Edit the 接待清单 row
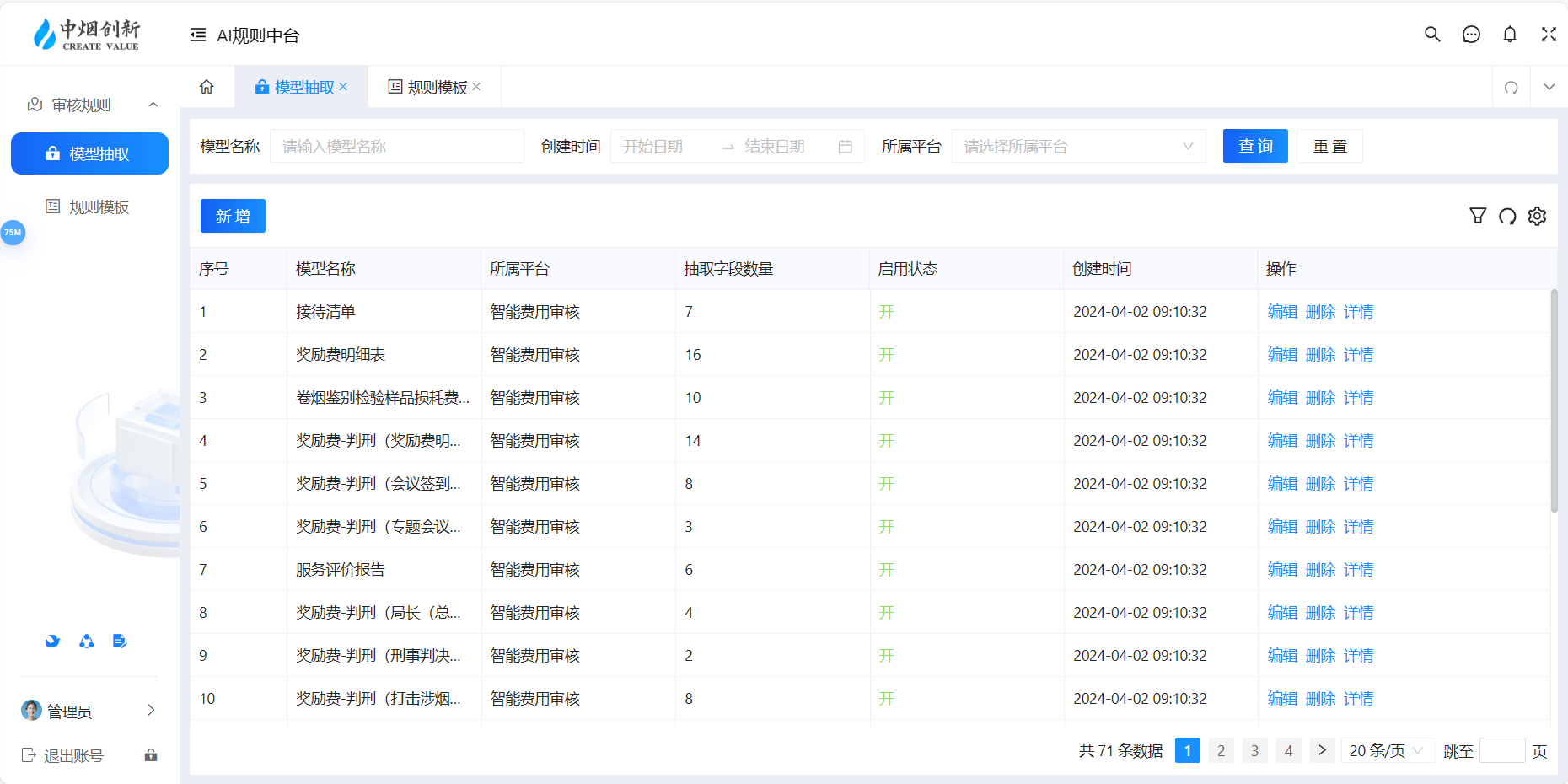Viewport: 1568px width, 784px height. click(x=1282, y=312)
